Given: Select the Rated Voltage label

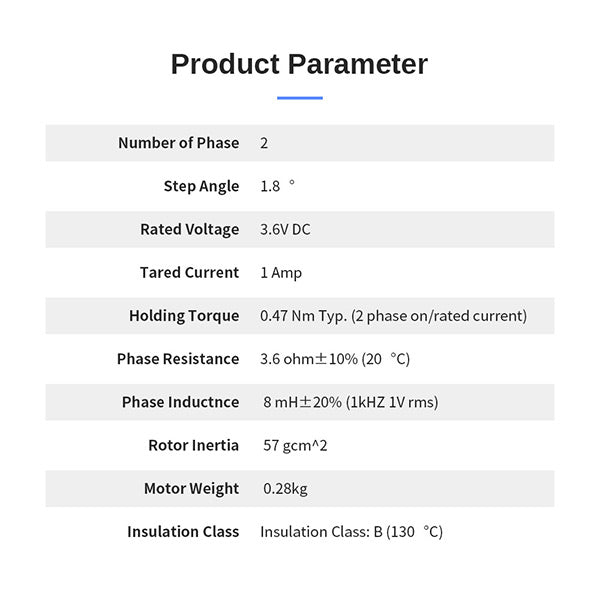Looking at the screenshot, I should (189, 229).
